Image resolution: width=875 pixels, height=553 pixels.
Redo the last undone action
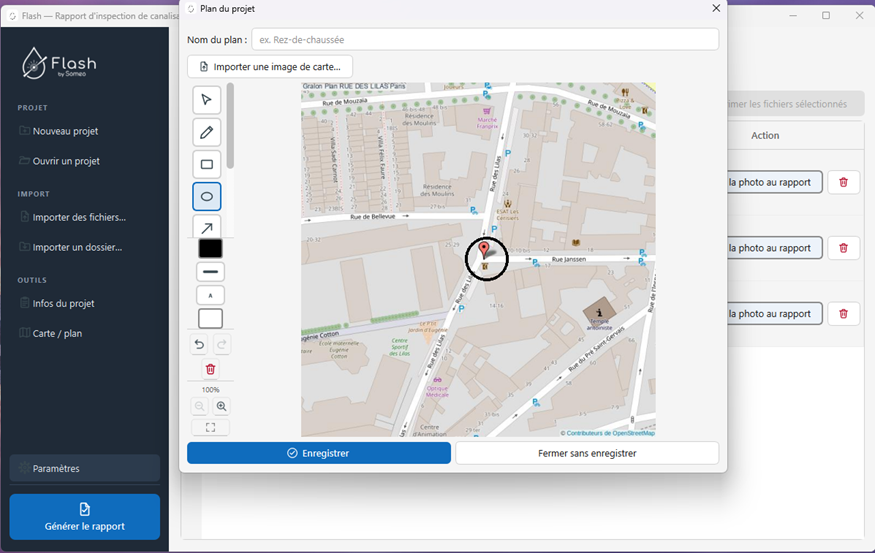point(222,344)
